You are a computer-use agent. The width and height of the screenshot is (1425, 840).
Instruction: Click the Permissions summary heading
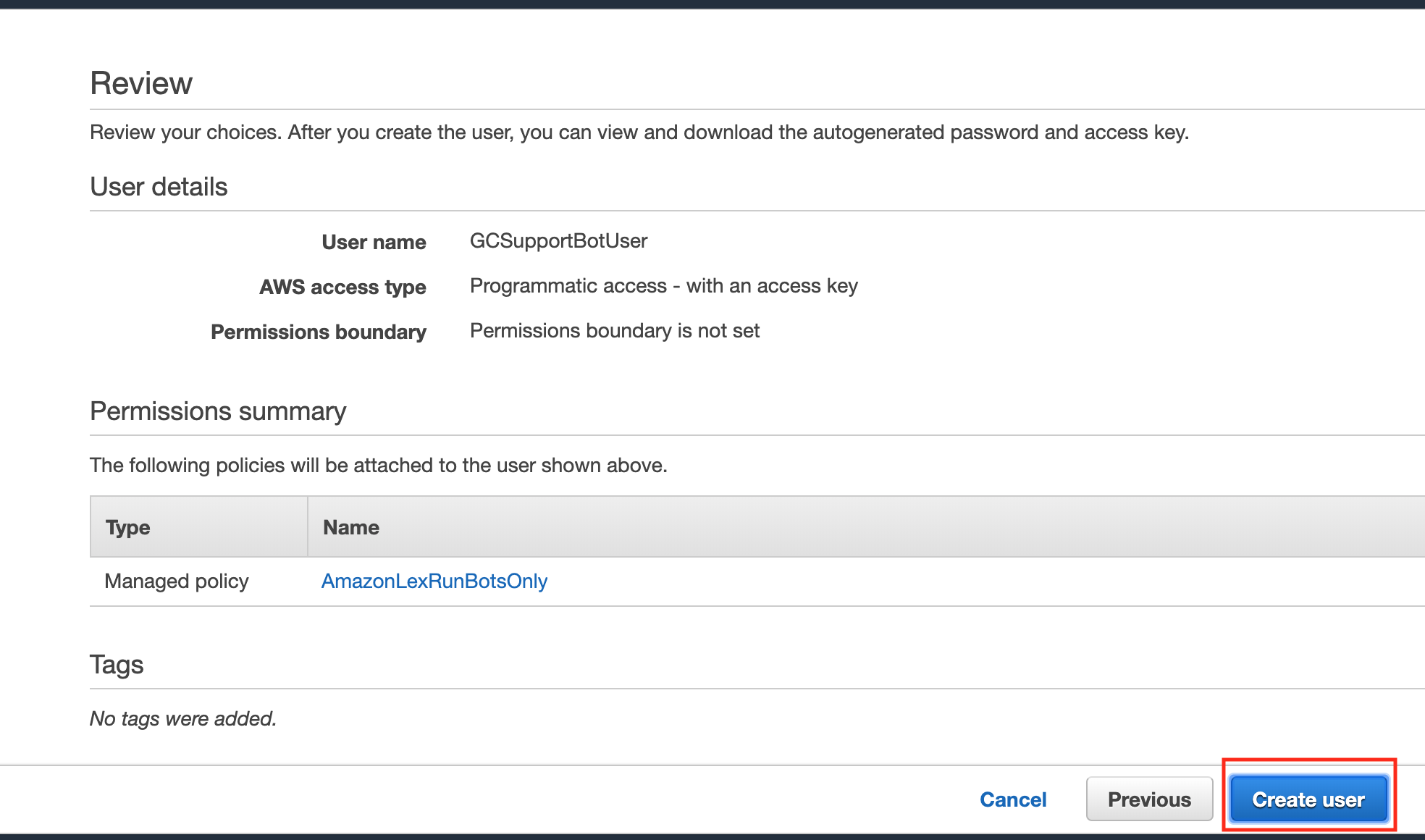click(218, 411)
